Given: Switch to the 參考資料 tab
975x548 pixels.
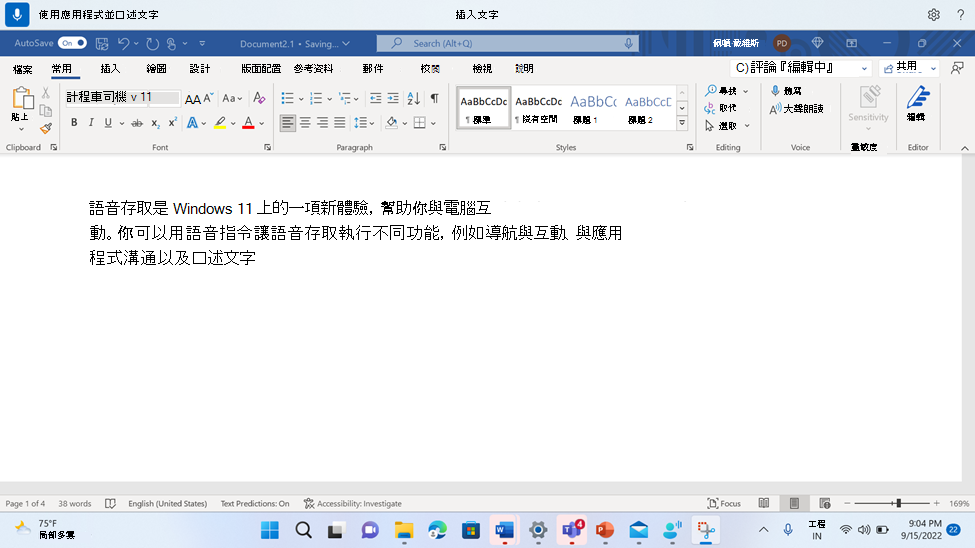Looking at the screenshot, I should pos(313,68).
